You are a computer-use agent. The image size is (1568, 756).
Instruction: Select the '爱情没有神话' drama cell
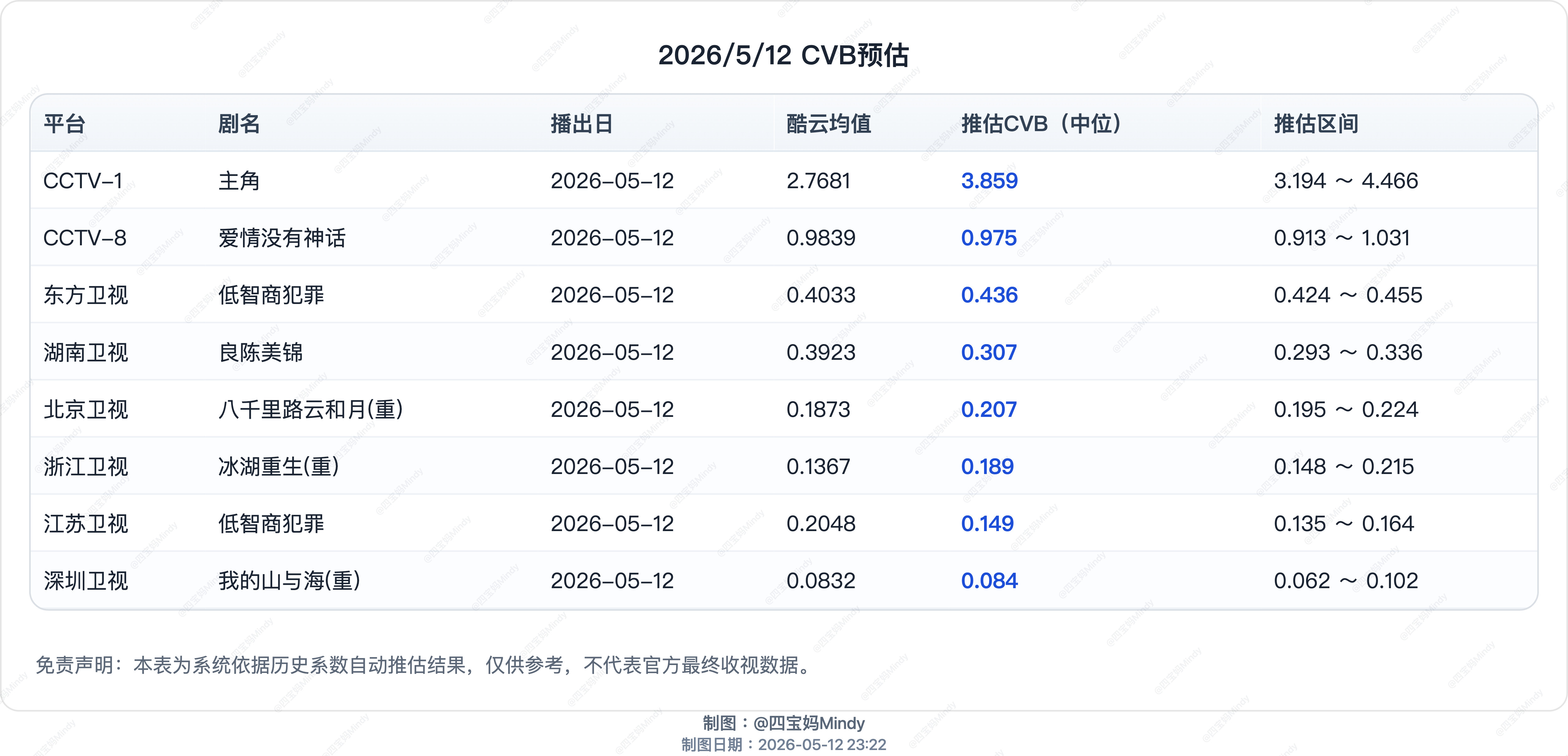tap(282, 238)
